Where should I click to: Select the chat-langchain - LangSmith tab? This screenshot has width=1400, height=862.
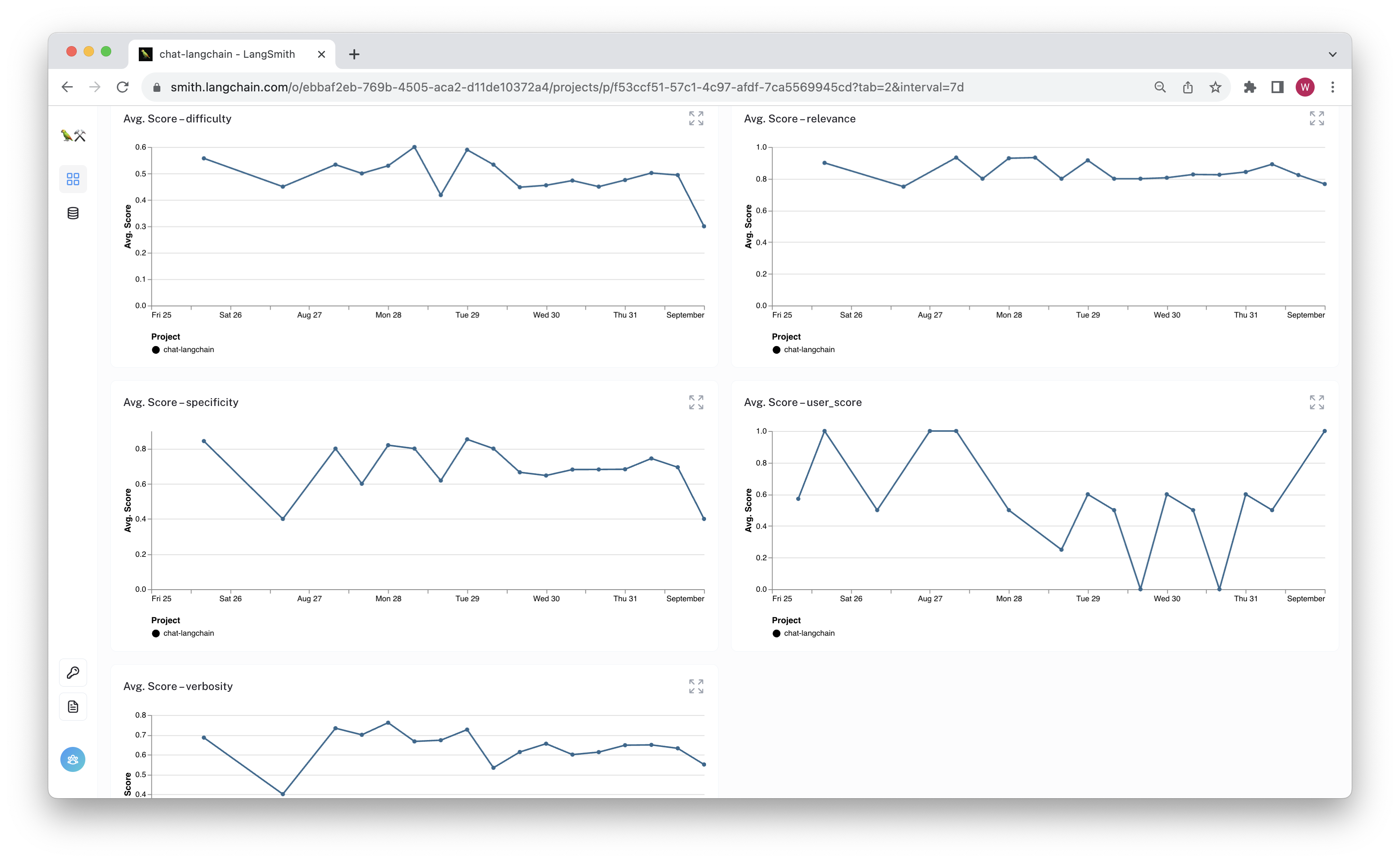232,54
